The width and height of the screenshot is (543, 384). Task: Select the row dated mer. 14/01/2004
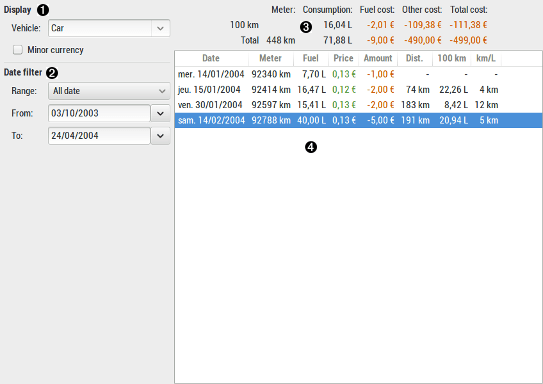[358, 74]
